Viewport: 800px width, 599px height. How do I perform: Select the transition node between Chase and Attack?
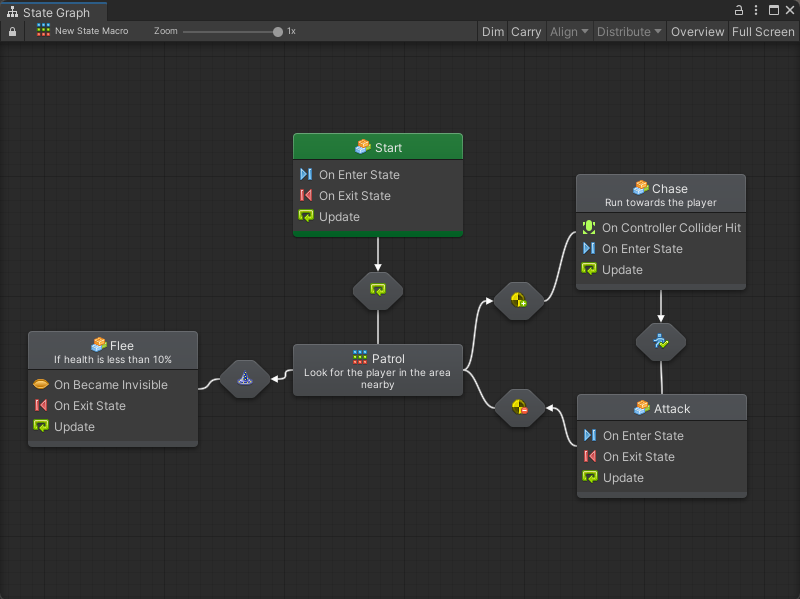(x=661, y=342)
